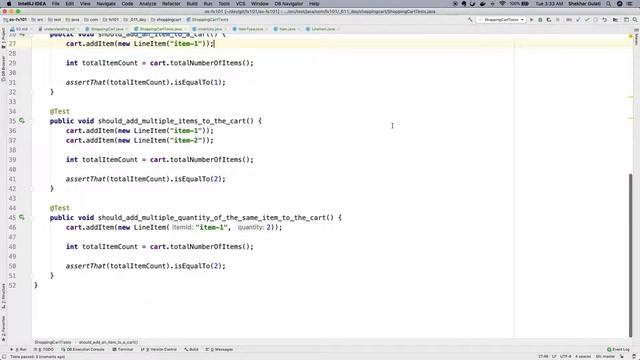Place cursor on line 46 addItem call
The image size is (640, 360).
(174, 227)
